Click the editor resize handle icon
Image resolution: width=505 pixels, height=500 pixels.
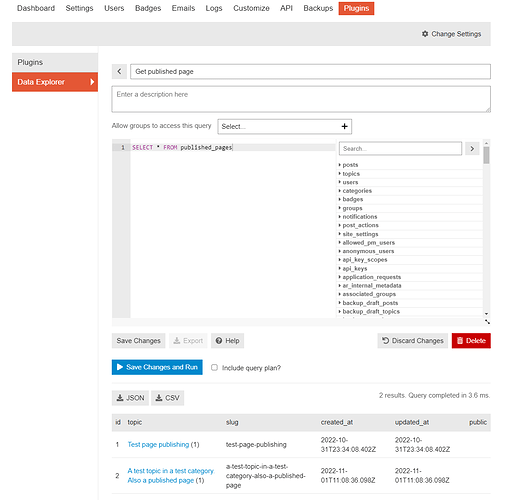pyautogui.click(x=487, y=322)
